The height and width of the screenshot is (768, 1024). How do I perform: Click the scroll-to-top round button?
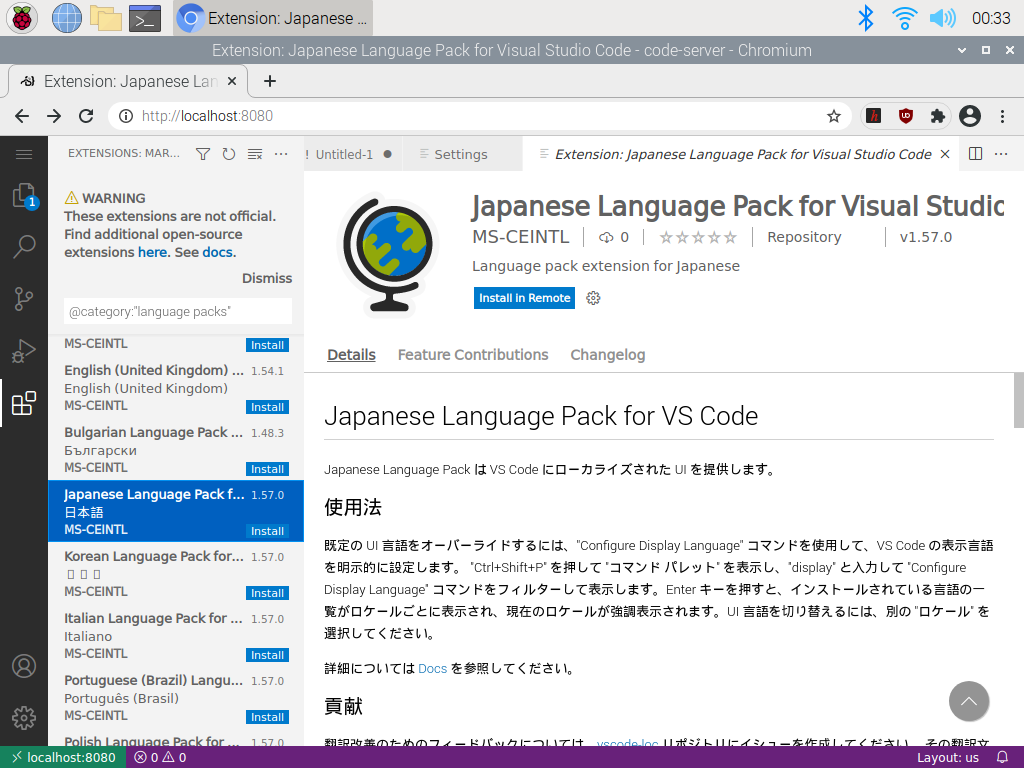(968, 701)
